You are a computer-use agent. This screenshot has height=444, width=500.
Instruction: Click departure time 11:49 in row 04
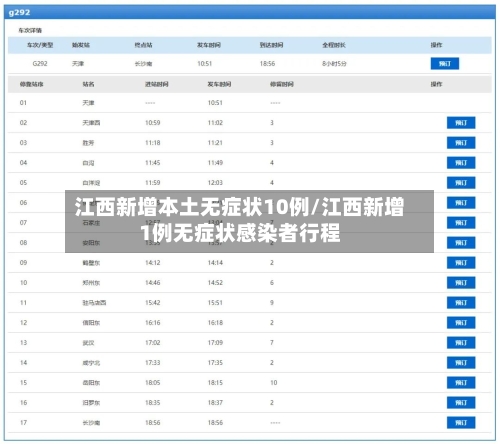coord(215,163)
